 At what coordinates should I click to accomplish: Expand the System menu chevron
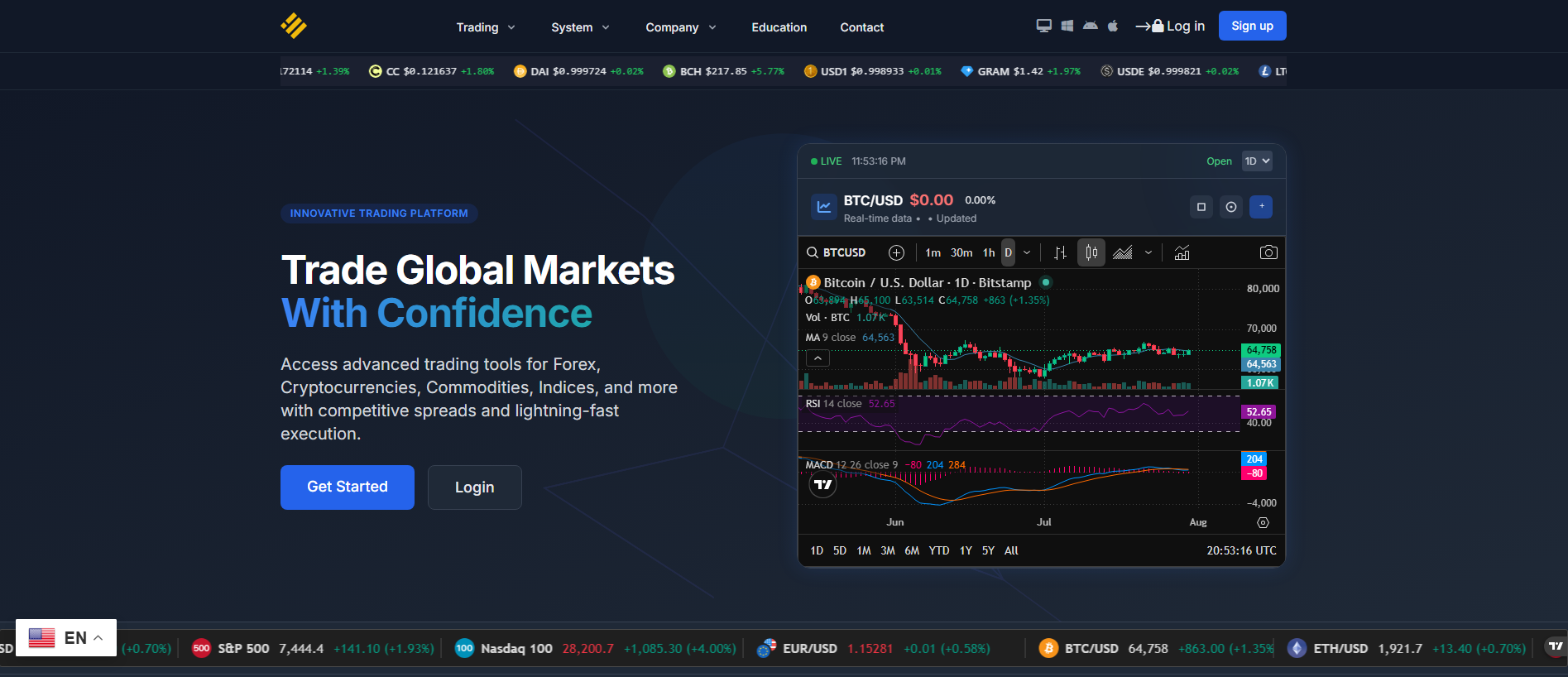tap(606, 27)
